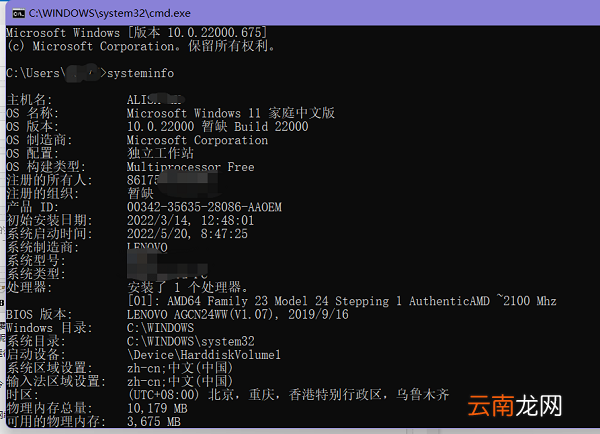
Task: Click the 注册的所有人 label
Action: click(x=49, y=180)
